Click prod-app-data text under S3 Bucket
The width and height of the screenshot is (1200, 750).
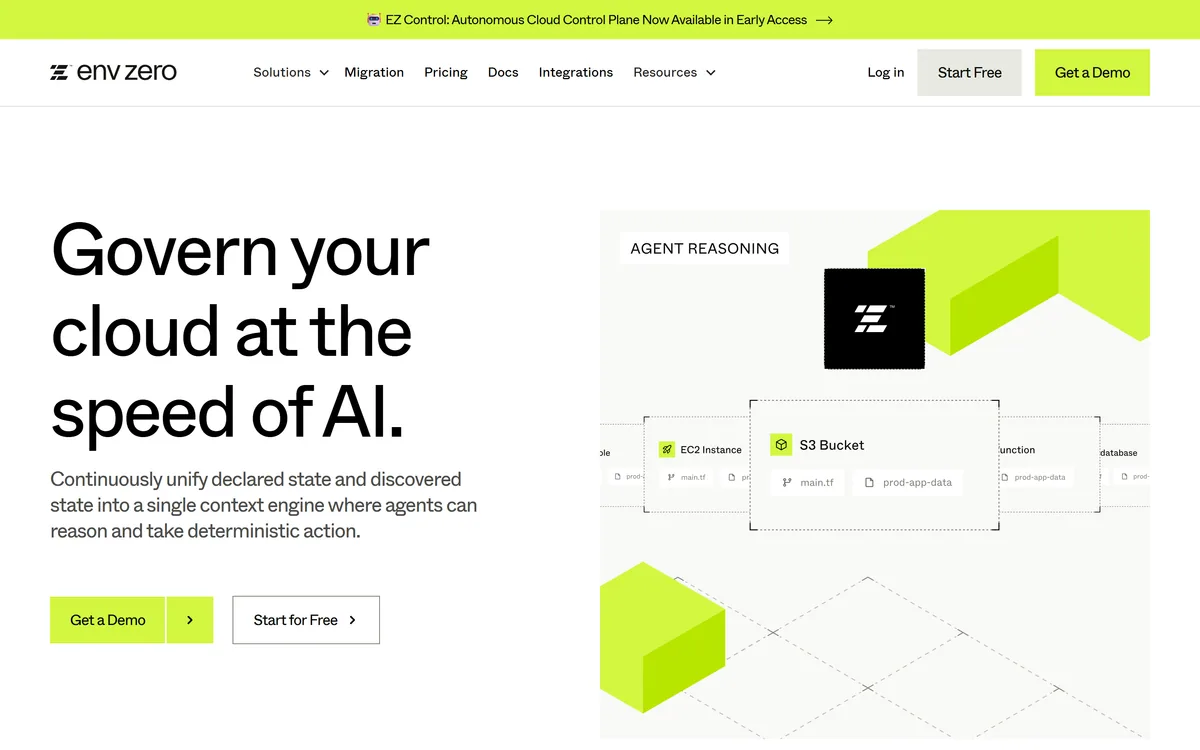coord(917,482)
